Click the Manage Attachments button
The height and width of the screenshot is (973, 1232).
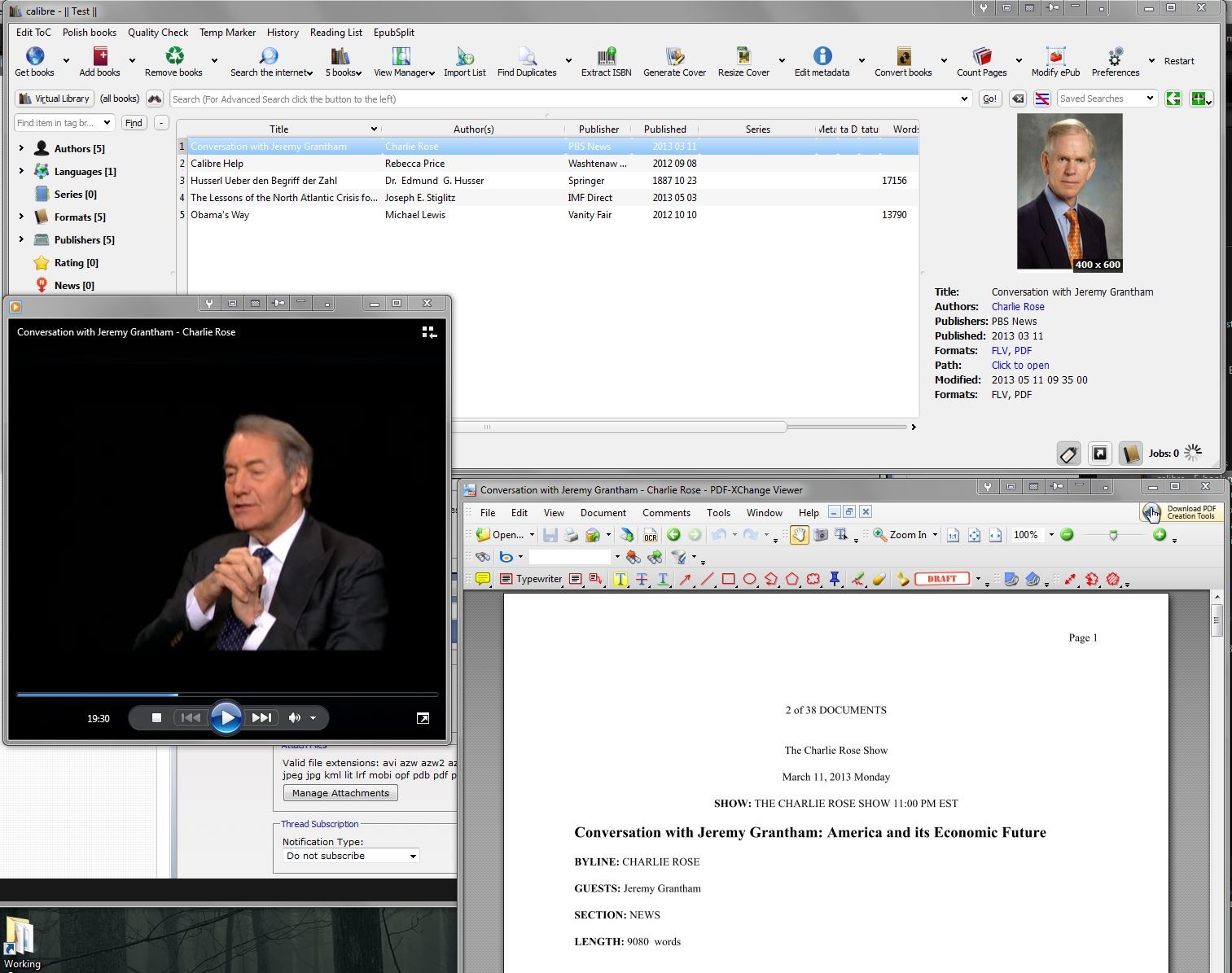tap(340, 793)
